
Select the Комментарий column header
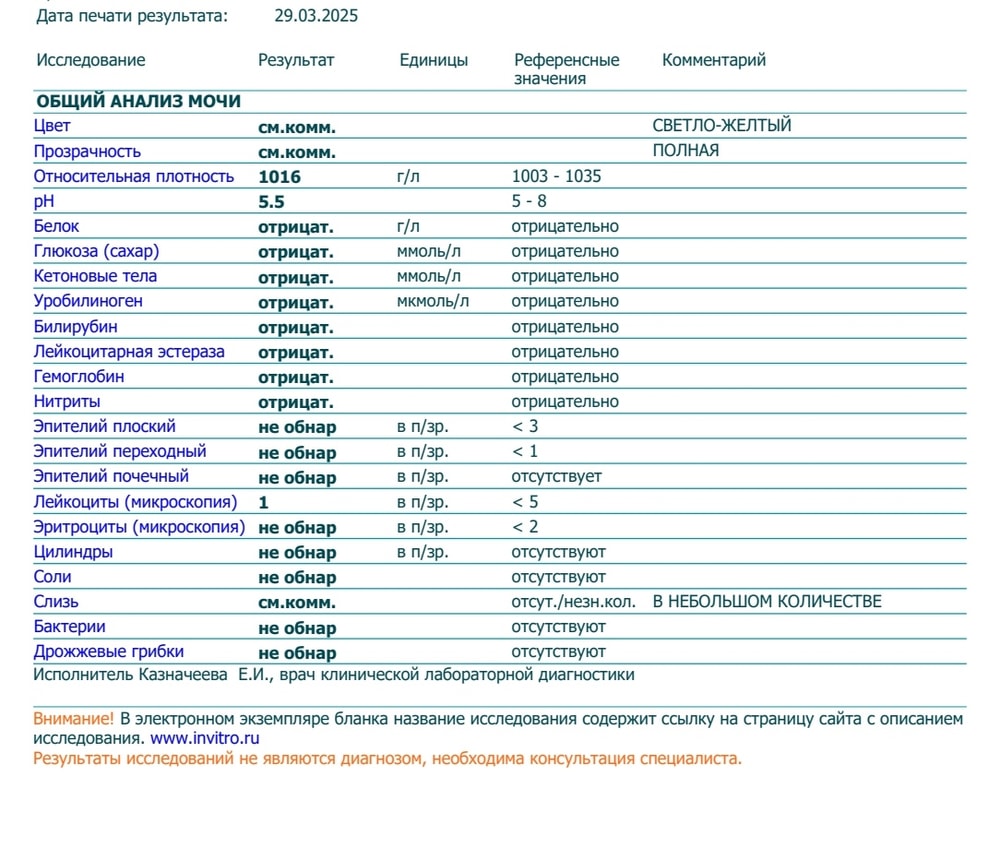[x=713, y=60]
